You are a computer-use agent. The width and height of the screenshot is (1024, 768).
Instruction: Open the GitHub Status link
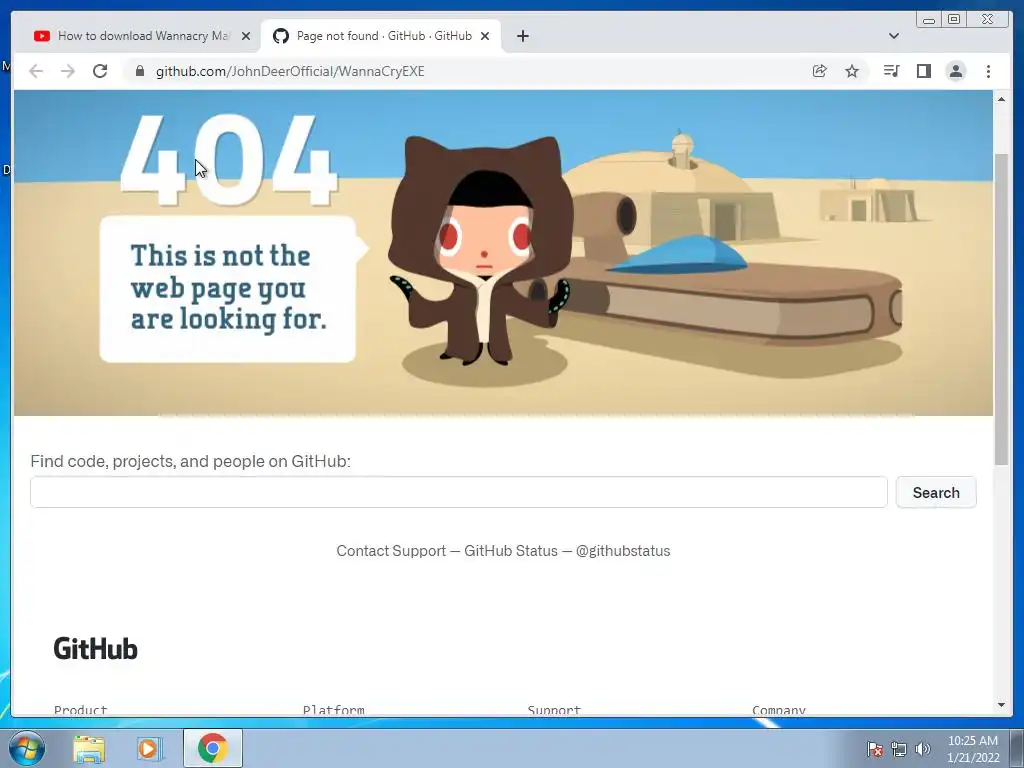pyautogui.click(x=511, y=551)
